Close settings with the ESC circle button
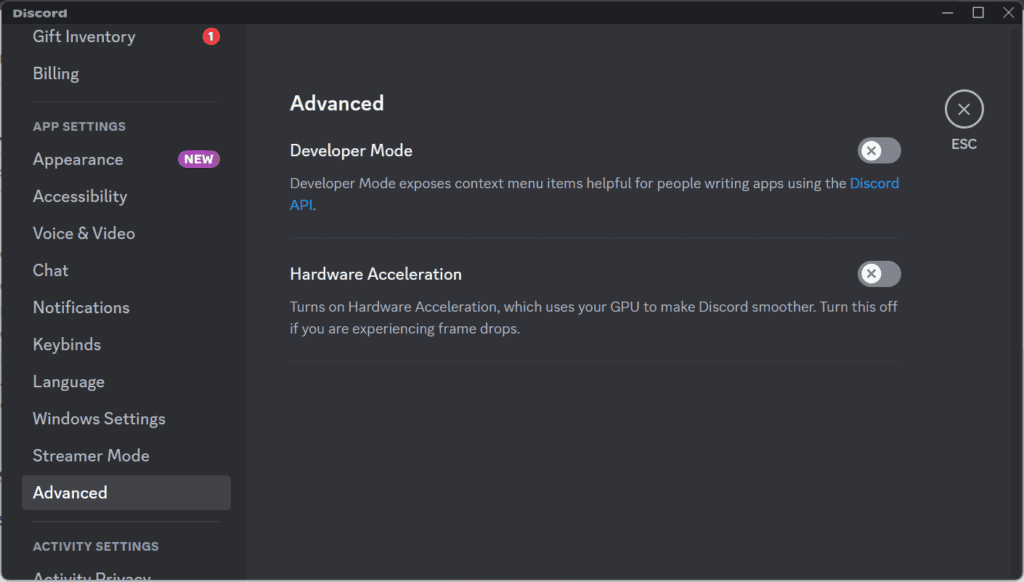The image size is (1024, 582). [x=964, y=109]
